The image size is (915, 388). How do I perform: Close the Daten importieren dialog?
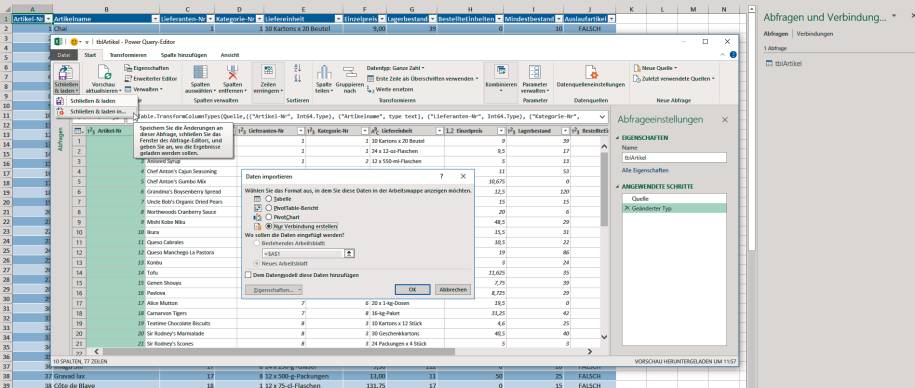tap(463, 176)
